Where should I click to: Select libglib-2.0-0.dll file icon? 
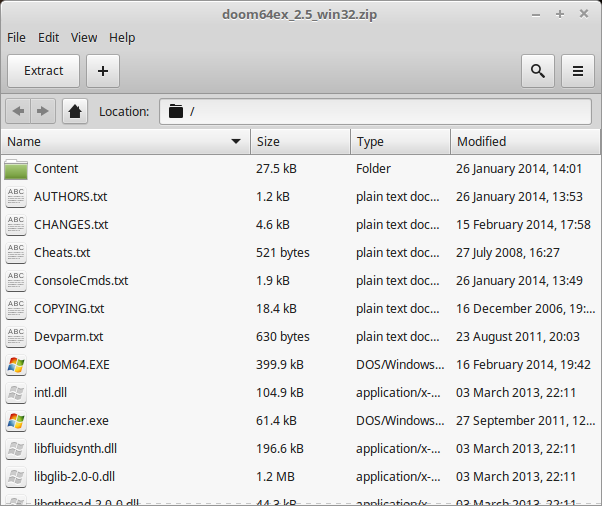click(16, 477)
